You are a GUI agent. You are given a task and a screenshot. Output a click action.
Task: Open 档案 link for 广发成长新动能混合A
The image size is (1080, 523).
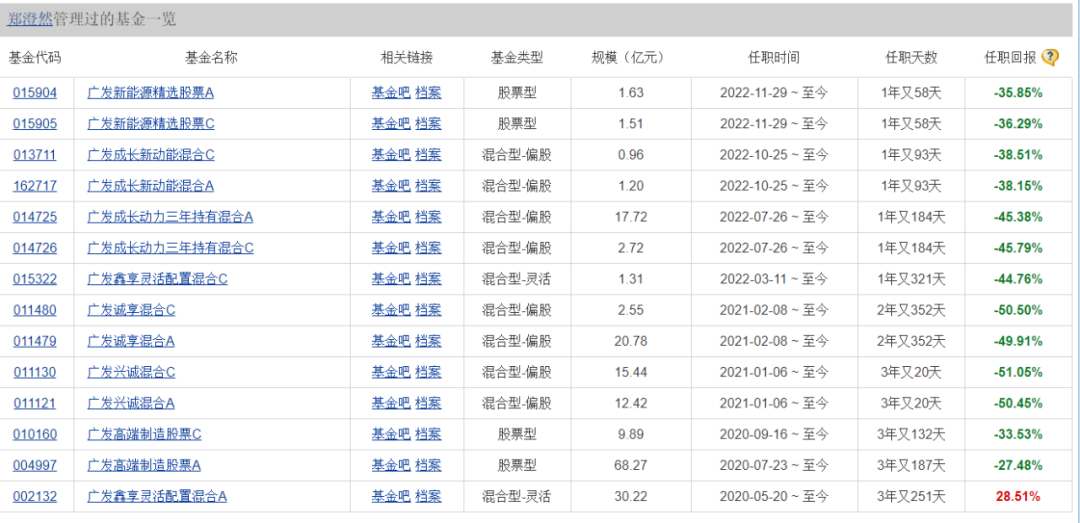[428, 186]
